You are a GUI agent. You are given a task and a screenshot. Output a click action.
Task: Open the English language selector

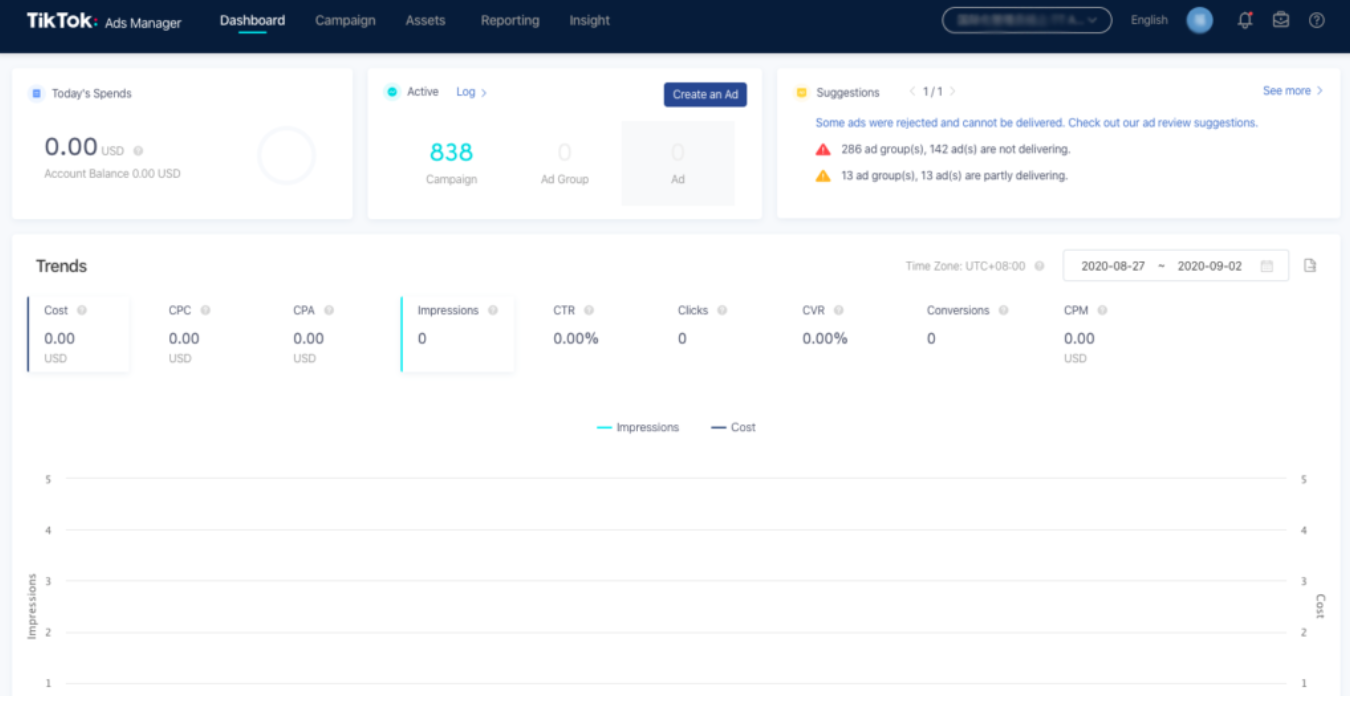(1148, 20)
